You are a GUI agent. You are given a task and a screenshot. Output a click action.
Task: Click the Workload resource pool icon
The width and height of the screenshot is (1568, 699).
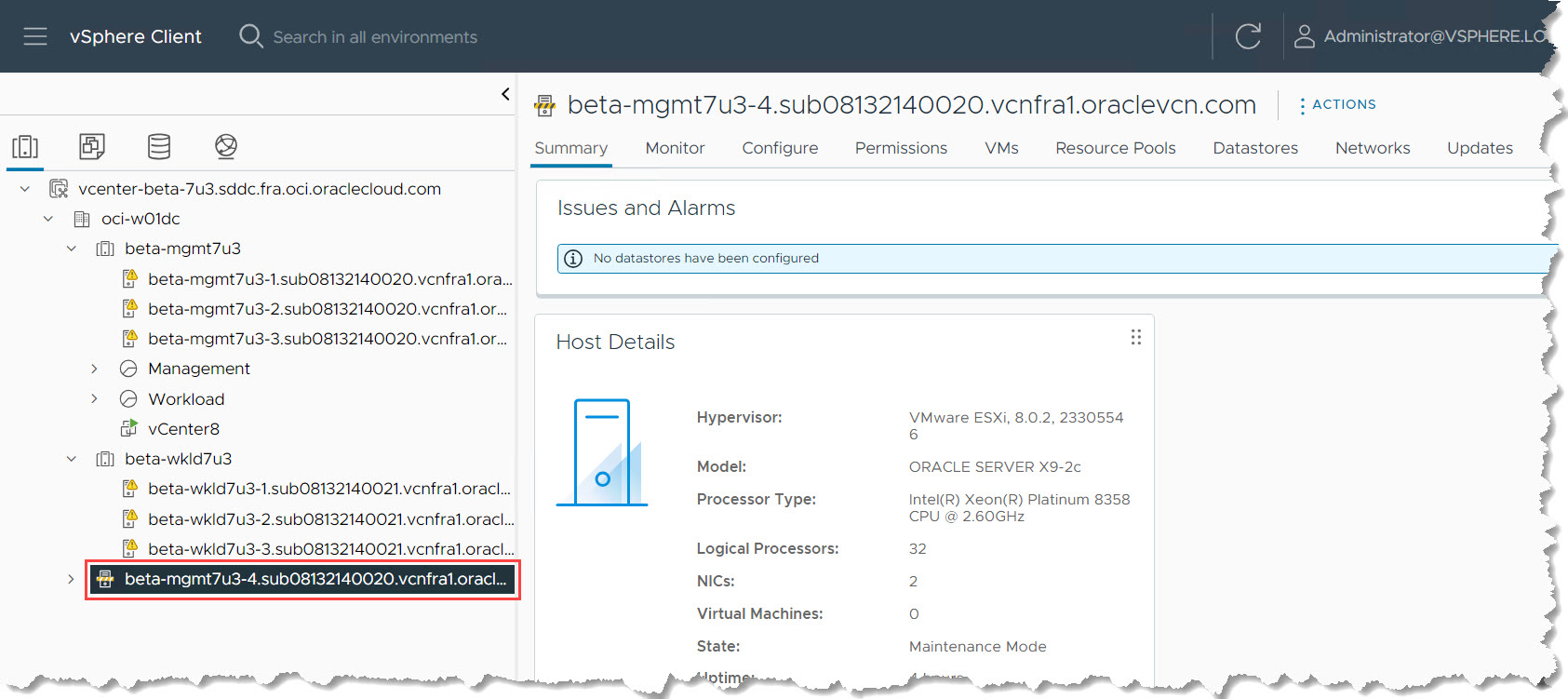pos(128,399)
